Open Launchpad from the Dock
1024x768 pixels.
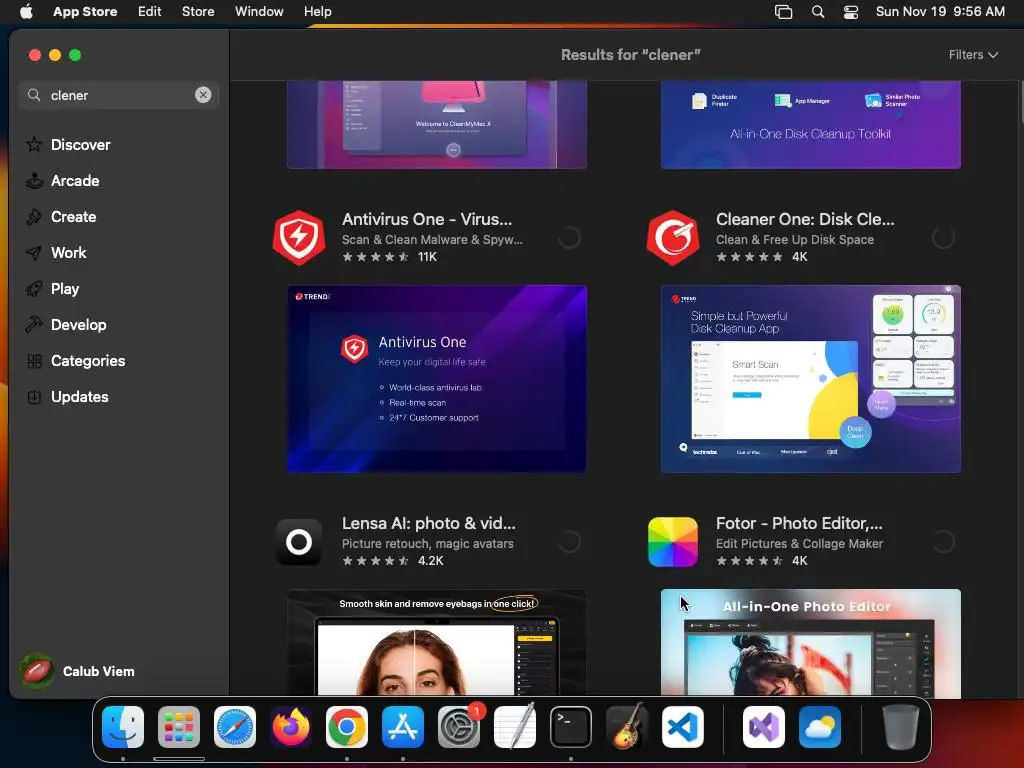[179, 727]
